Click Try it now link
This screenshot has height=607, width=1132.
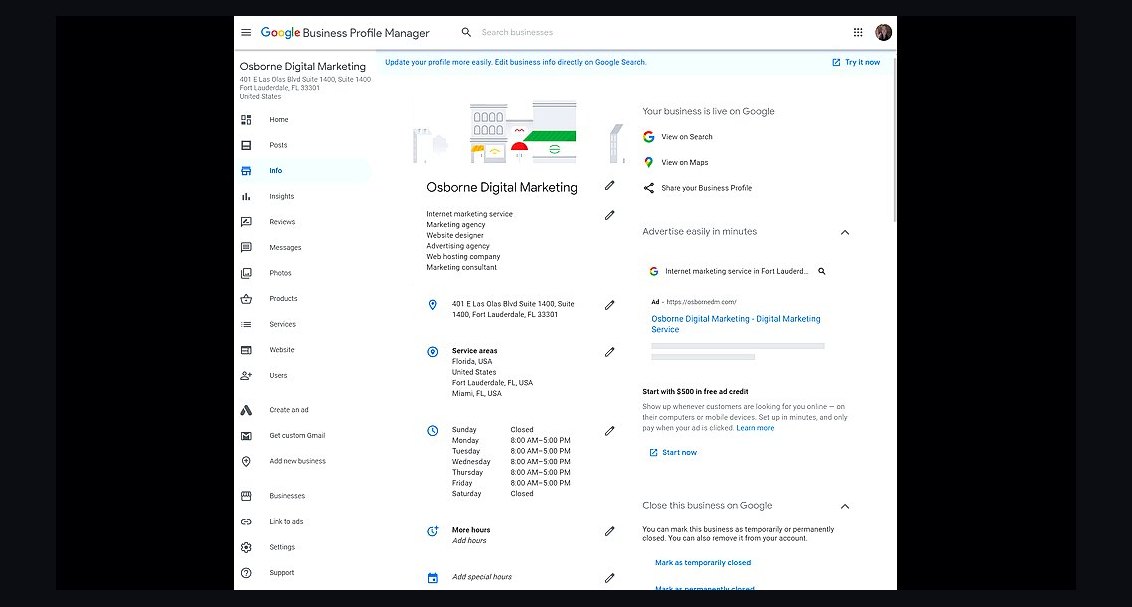point(856,63)
